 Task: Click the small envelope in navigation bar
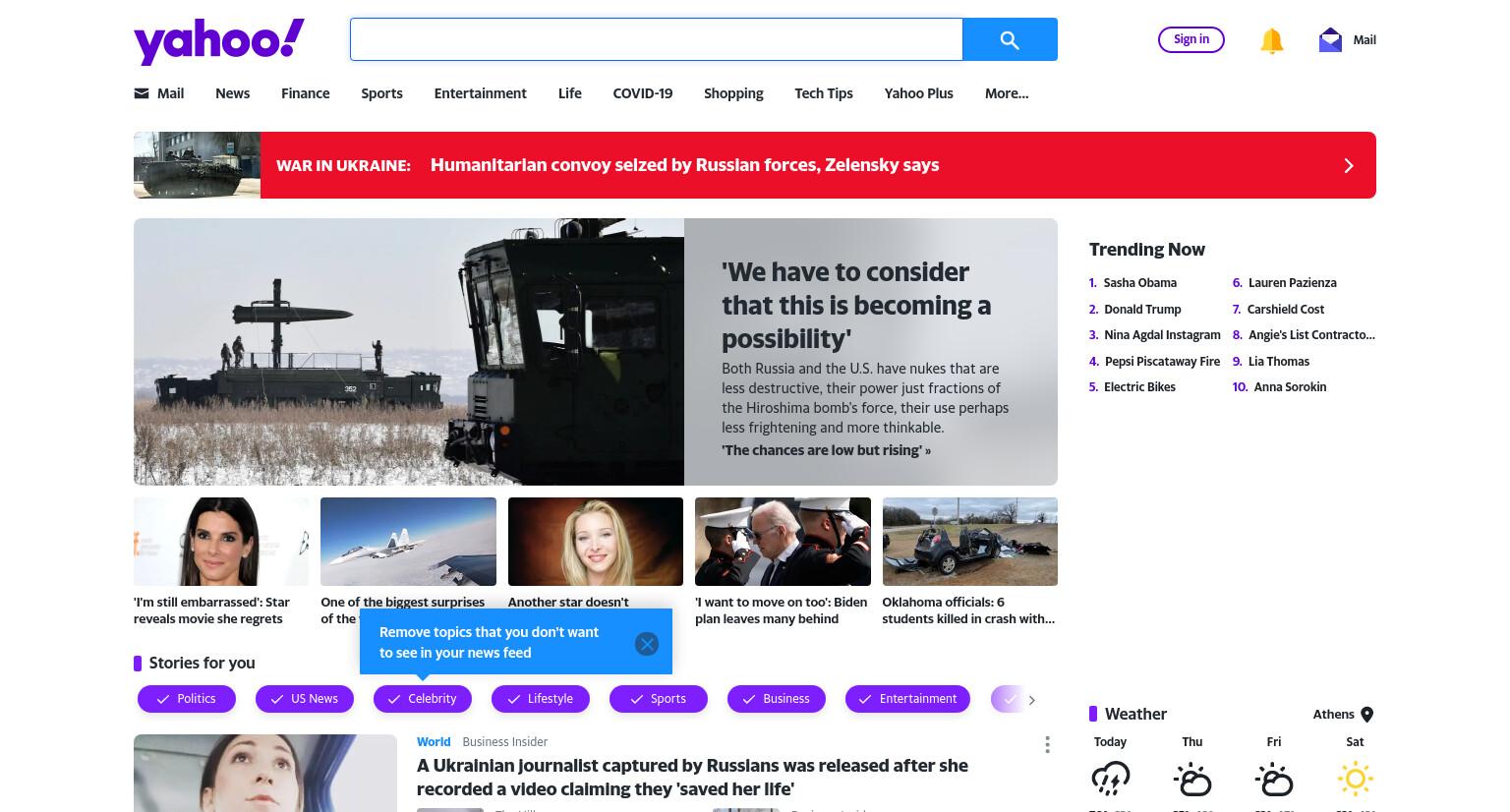click(142, 93)
